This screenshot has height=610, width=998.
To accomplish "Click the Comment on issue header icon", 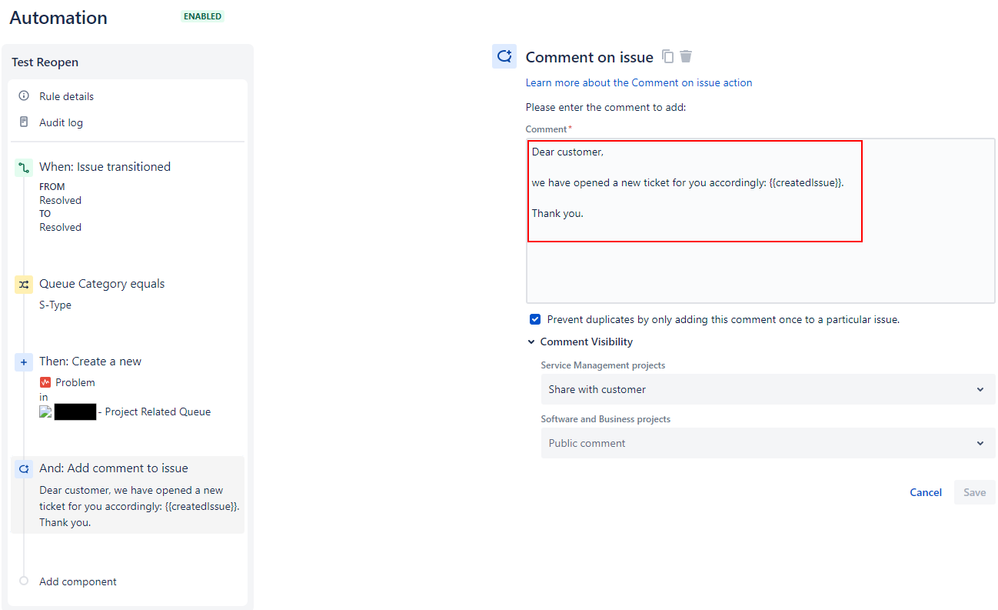I will [504, 57].
